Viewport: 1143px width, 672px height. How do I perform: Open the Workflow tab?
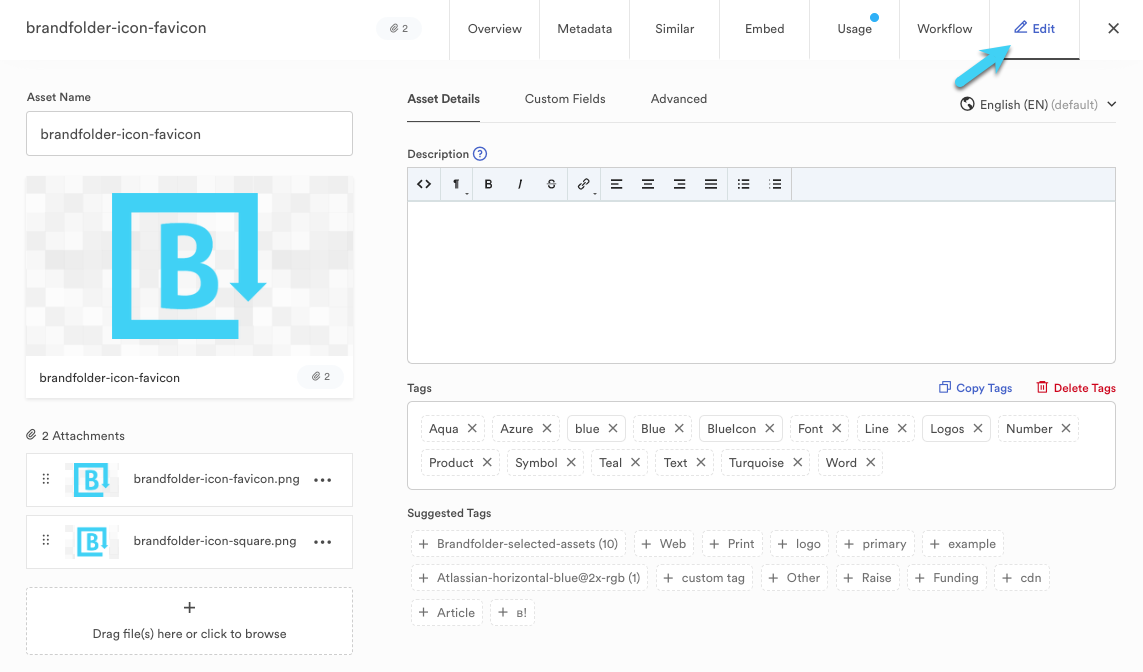pyautogui.click(x=945, y=29)
